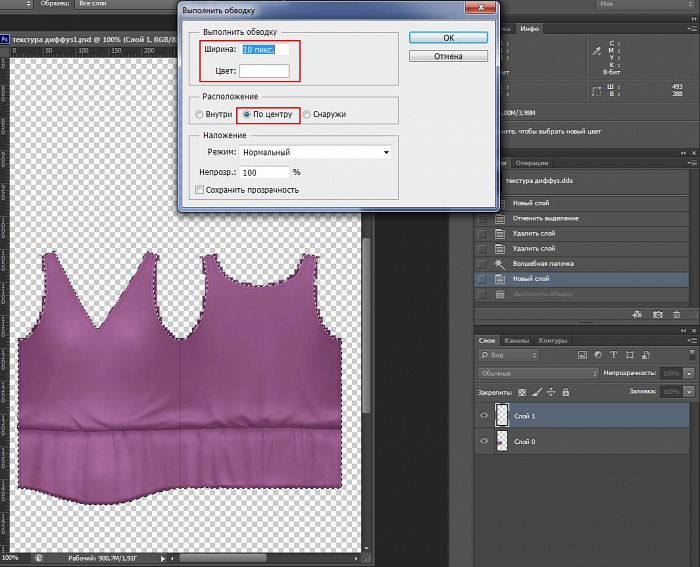Click the Непрозр. opacity field in dialog
The width and height of the screenshot is (700, 567).
[x=265, y=172]
